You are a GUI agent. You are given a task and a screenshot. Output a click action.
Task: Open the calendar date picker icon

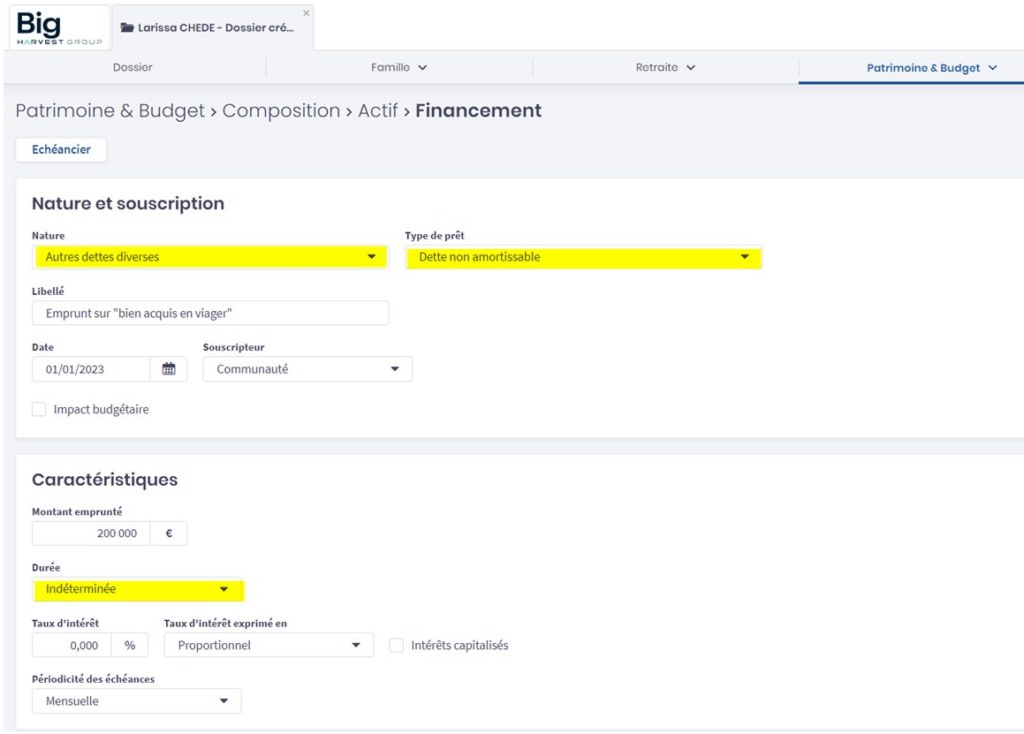pyautogui.click(x=169, y=369)
